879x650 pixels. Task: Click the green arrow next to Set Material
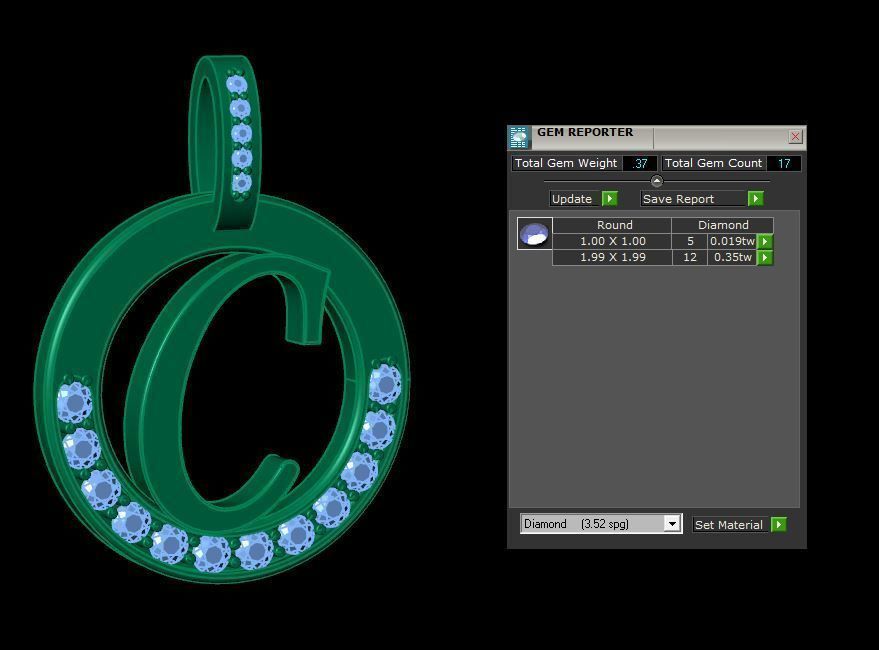[x=779, y=524]
